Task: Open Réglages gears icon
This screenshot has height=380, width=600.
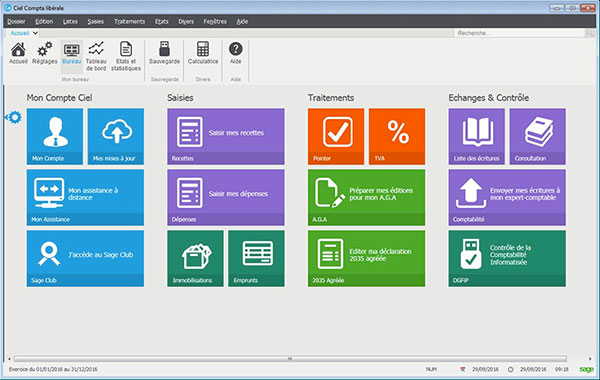Action: (44, 53)
